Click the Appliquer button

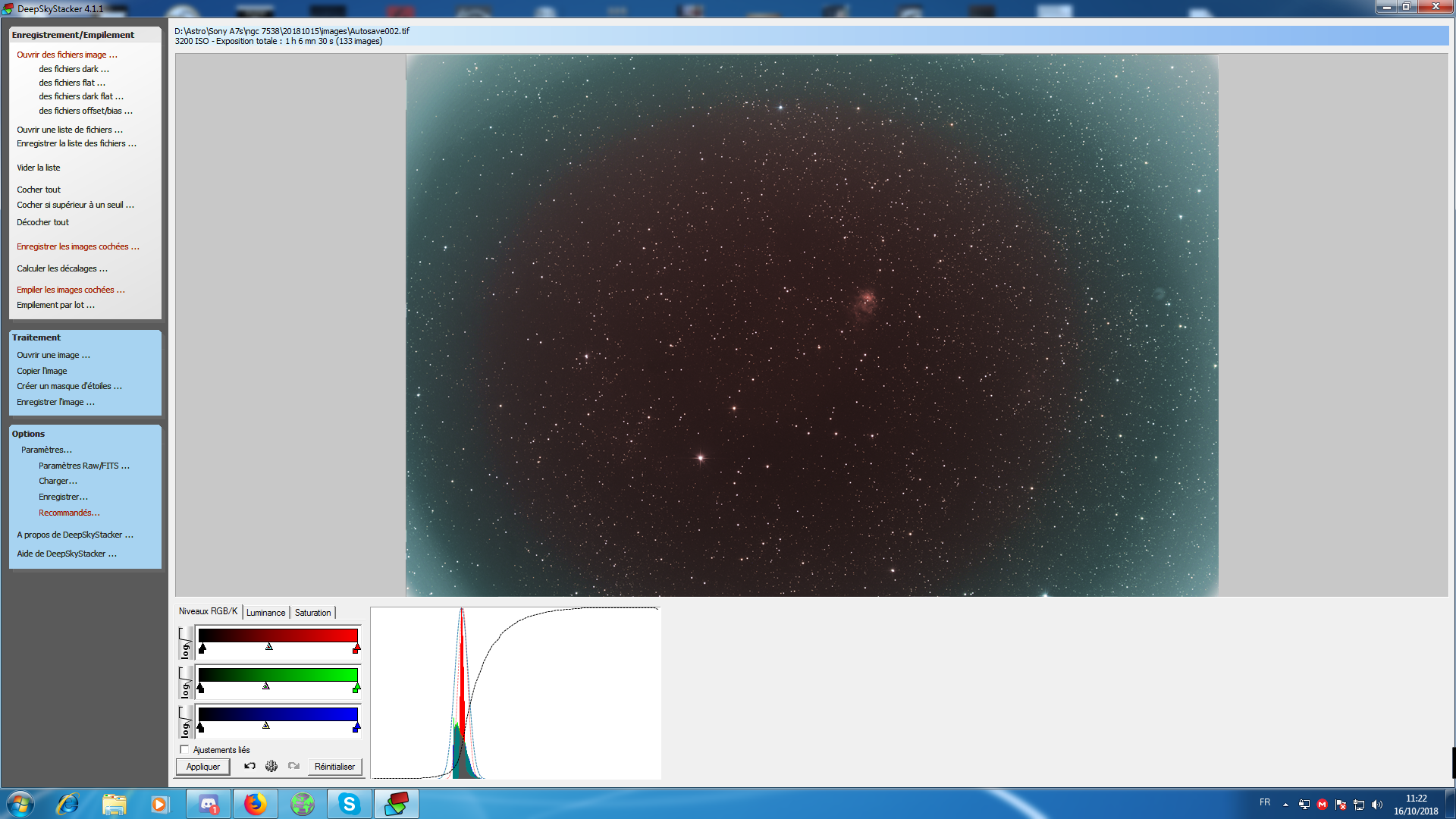(x=202, y=767)
